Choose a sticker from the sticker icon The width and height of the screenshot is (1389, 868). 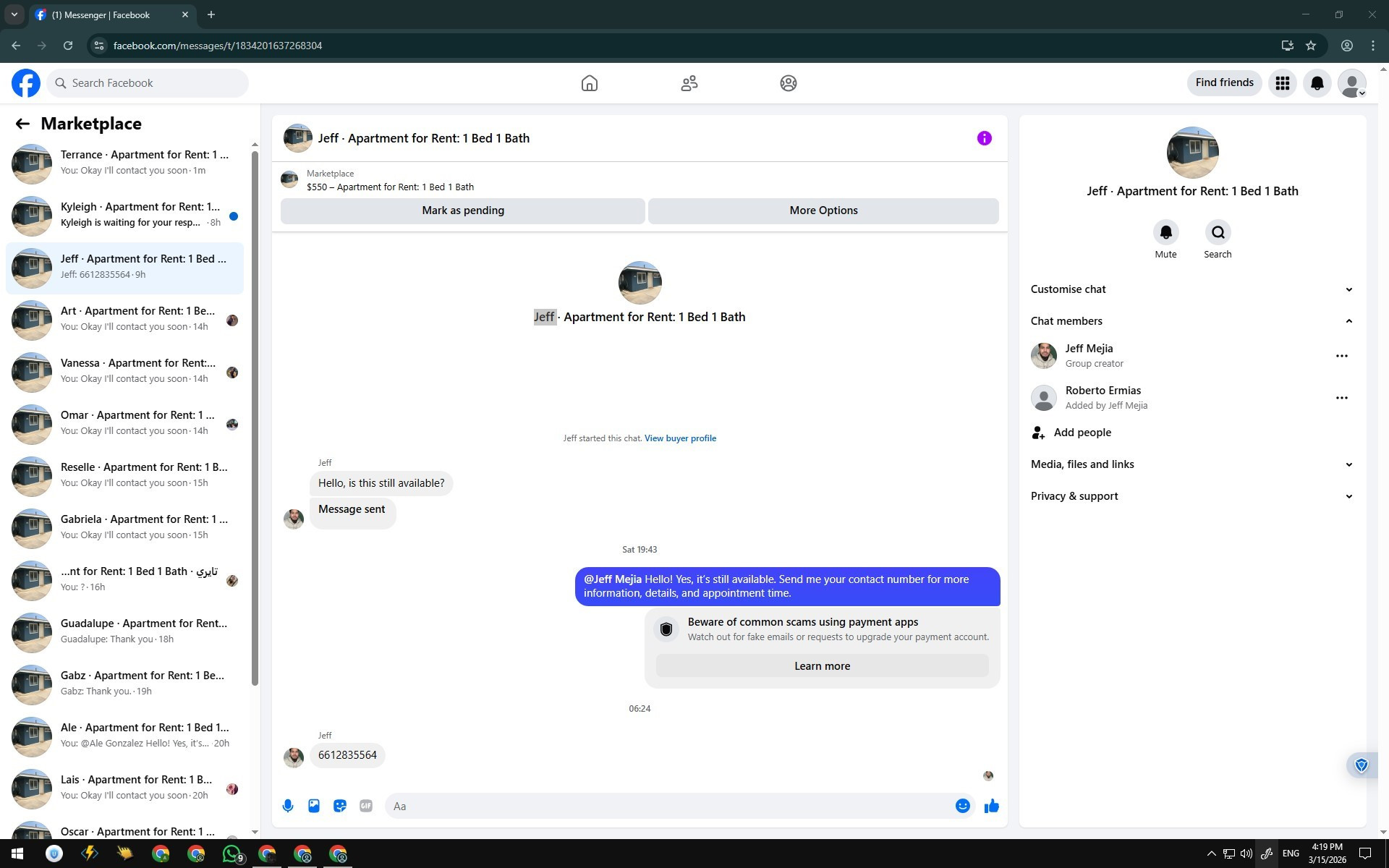click(340, 806)
